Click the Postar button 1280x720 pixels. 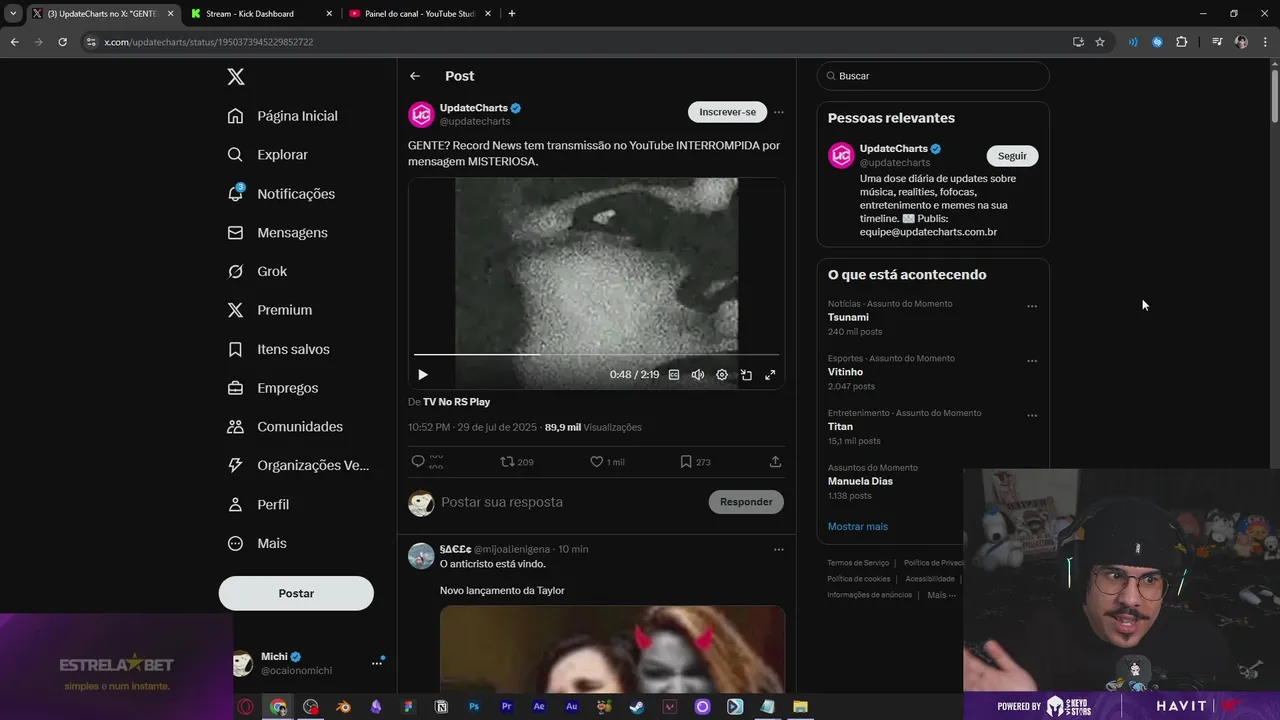(x=296, y=593)
